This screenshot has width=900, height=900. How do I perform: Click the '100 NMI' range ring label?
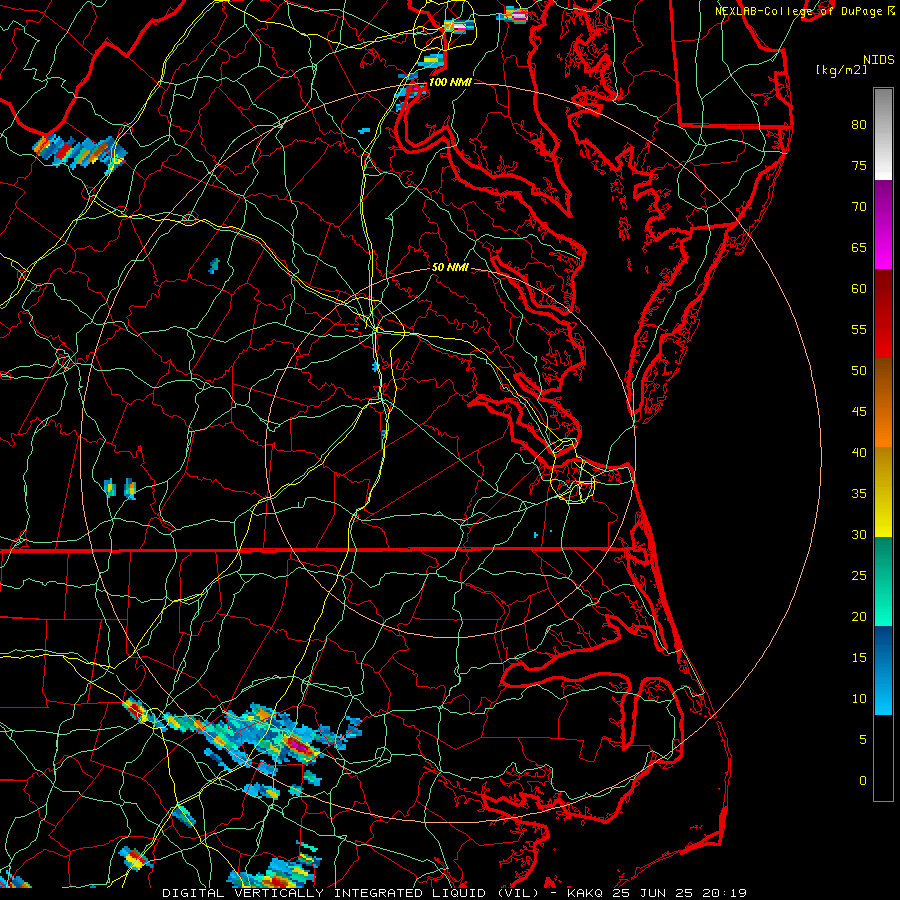(450, 82)
